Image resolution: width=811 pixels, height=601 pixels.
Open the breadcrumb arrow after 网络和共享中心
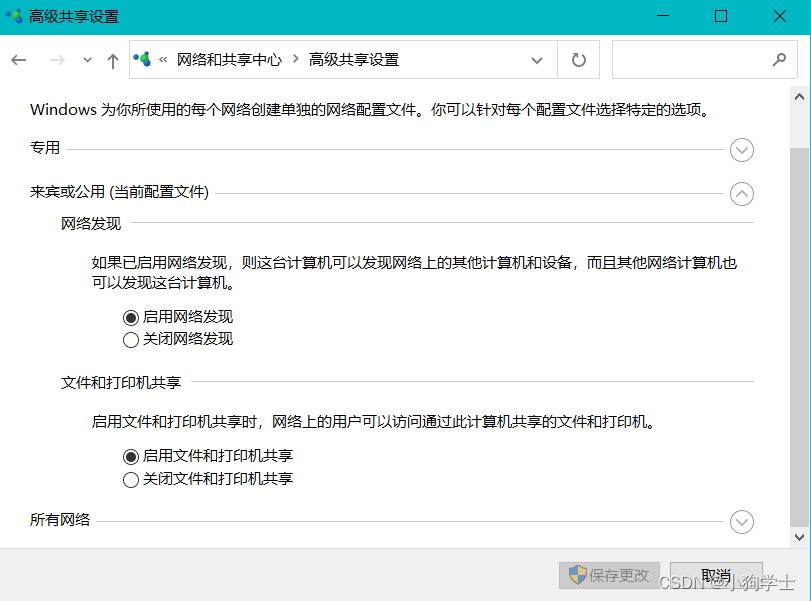point(296,59)
